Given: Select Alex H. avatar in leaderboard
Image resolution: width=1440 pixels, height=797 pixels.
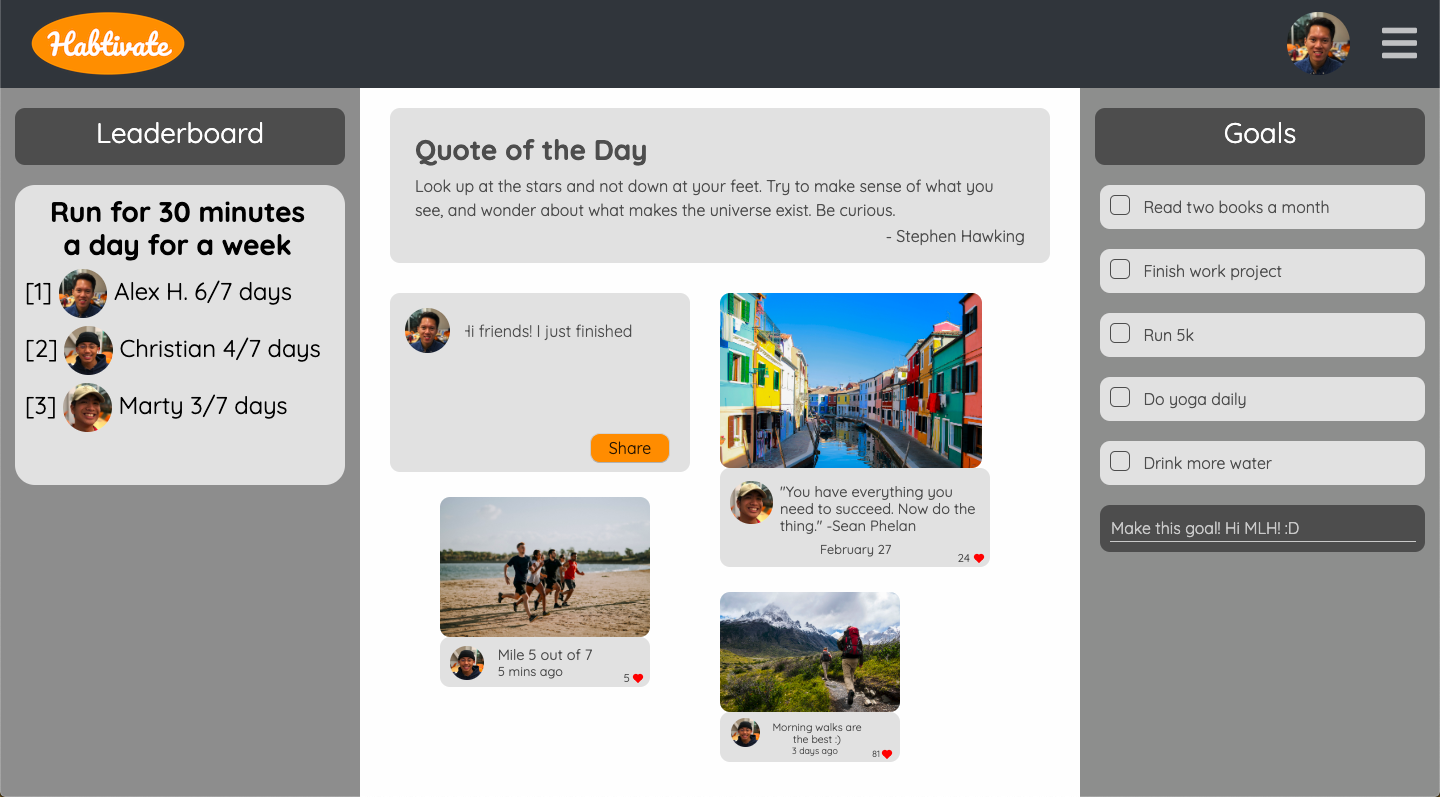Looking at the screenshot, I should click(83, 293).
